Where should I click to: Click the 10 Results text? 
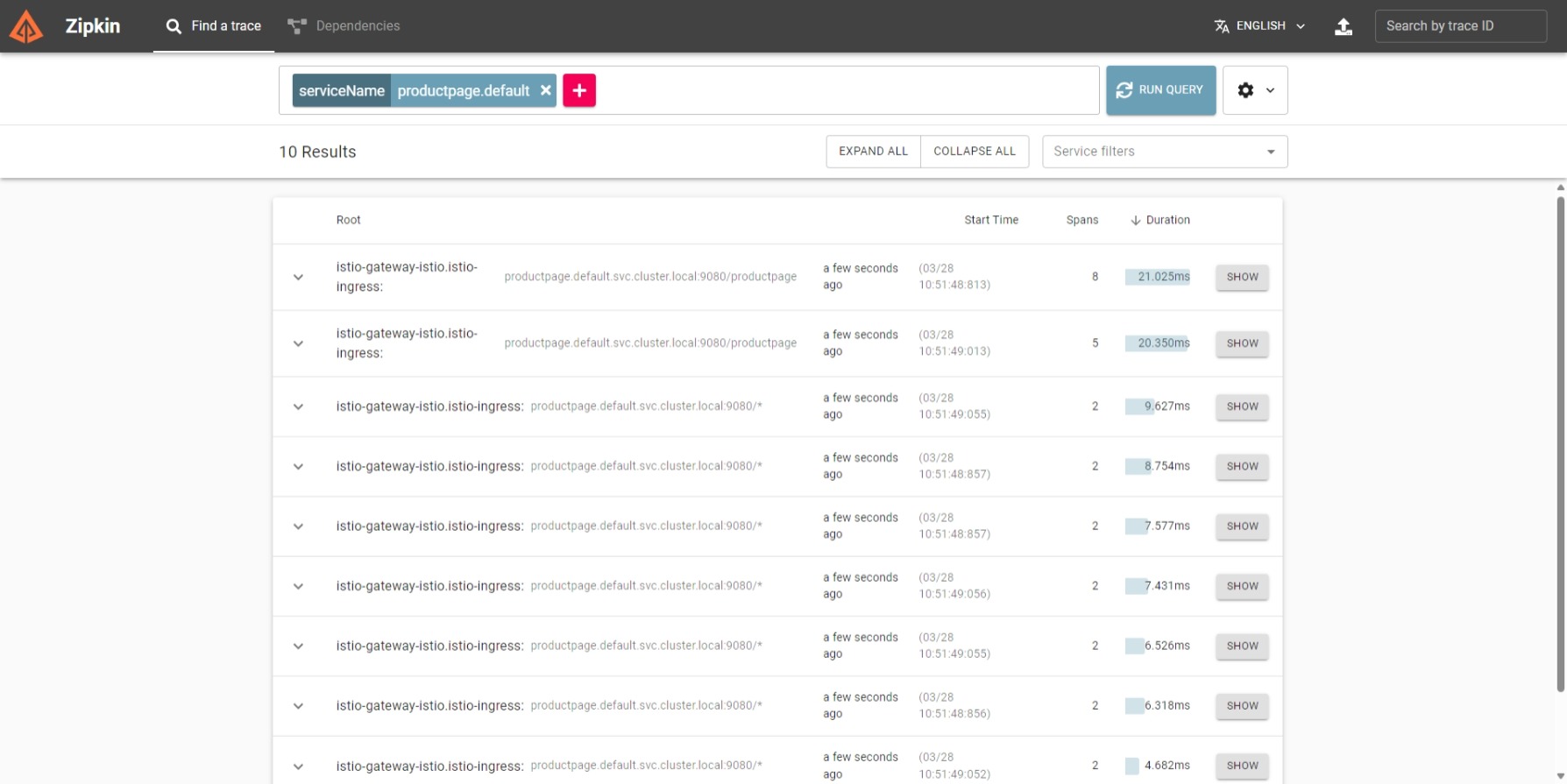point(317,152)
